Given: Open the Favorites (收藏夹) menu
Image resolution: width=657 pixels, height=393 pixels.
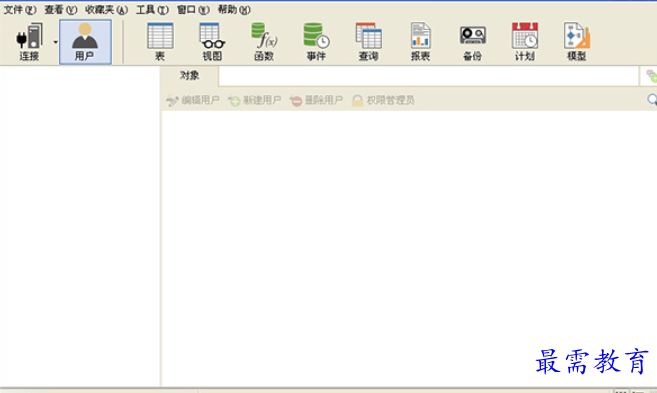Looking at the screenshot, I should (106, 9).
